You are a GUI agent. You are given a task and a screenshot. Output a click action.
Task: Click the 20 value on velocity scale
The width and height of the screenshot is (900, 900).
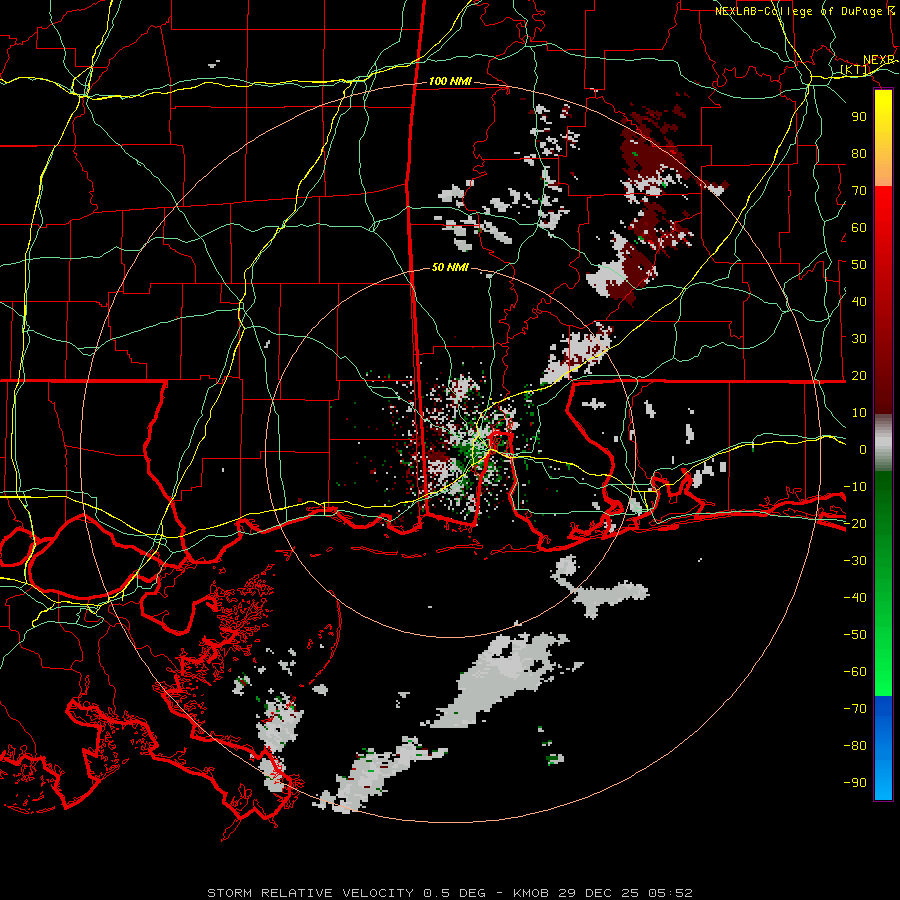tap(859, 375)
